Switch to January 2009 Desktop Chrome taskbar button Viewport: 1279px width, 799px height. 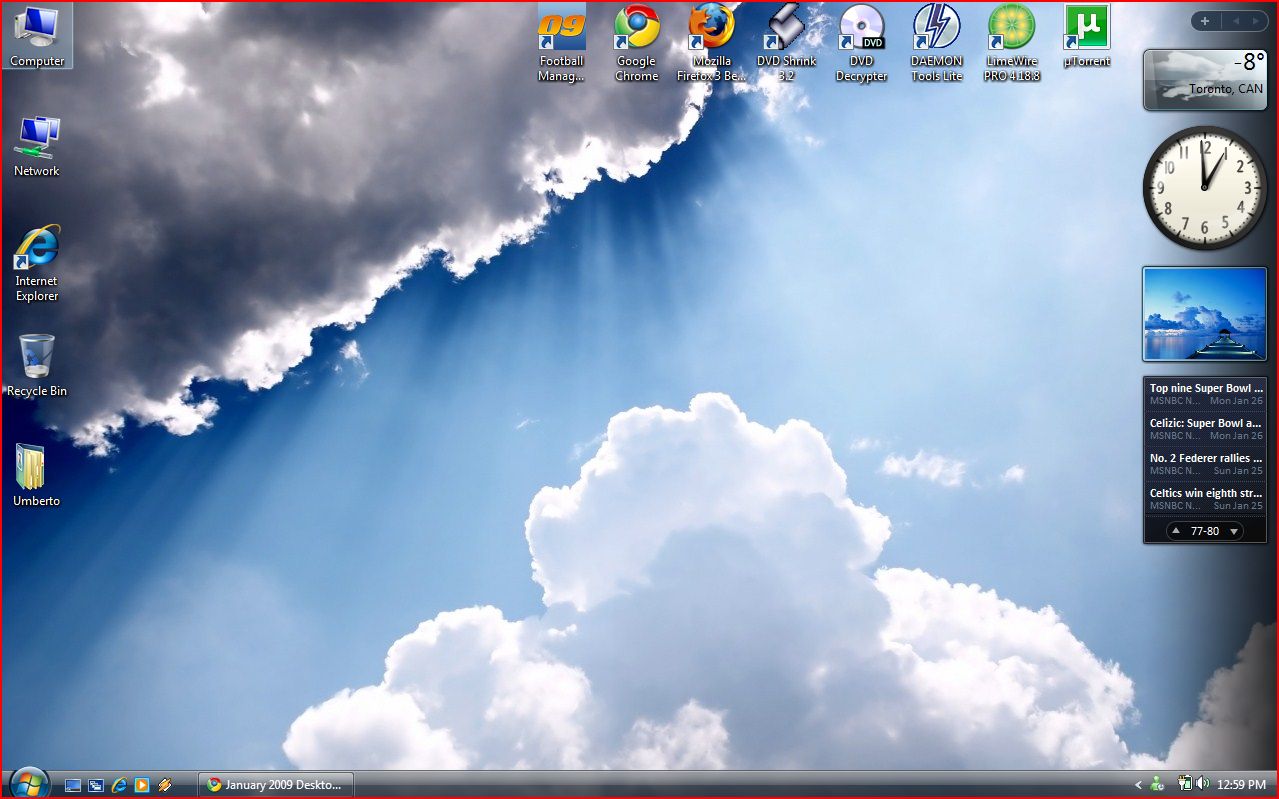tap(276, 785)
